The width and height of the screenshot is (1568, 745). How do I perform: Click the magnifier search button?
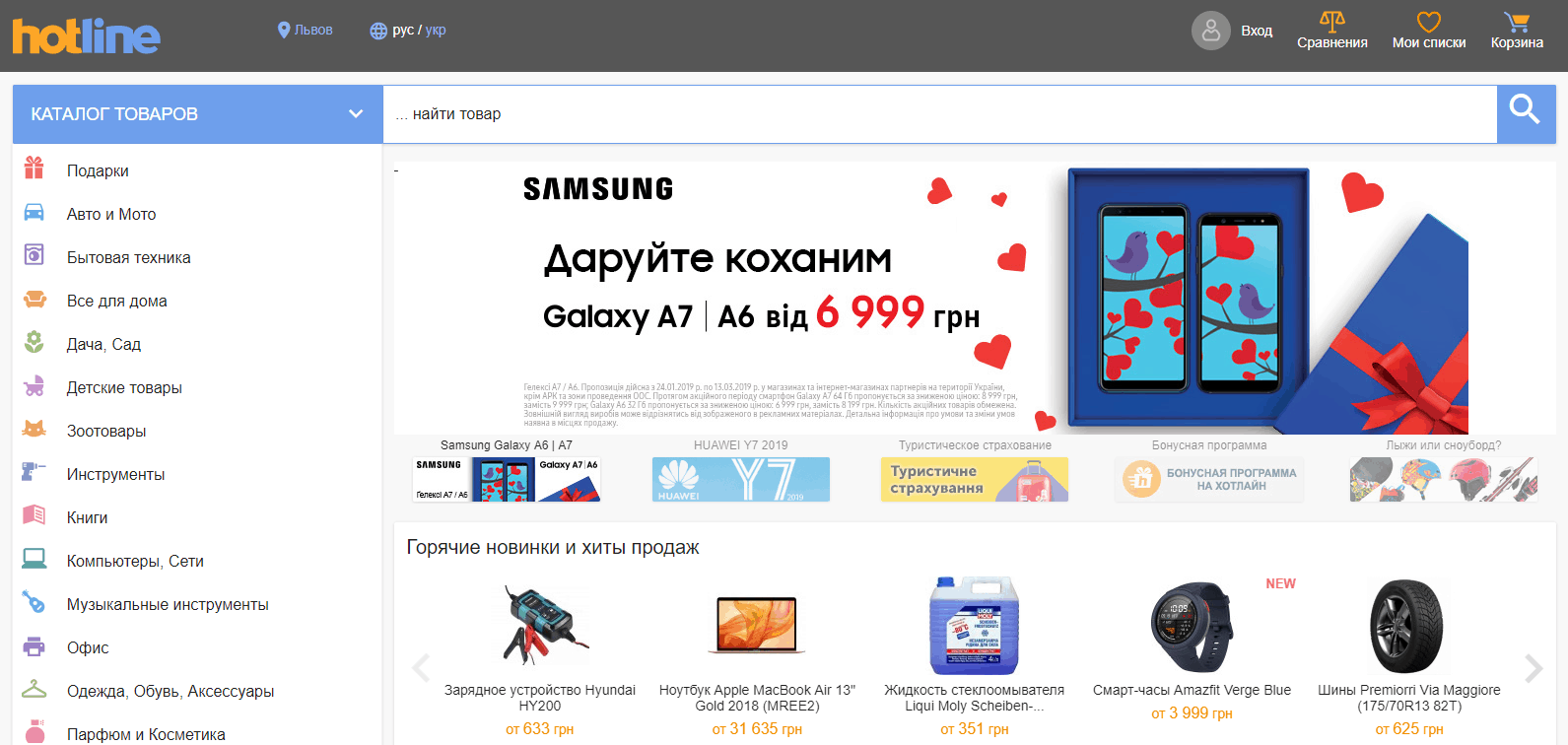point(1526,114)
